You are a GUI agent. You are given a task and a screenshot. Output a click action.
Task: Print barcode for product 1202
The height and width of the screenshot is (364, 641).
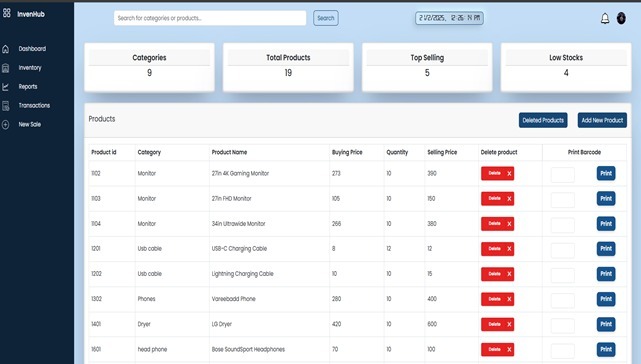click(606, 274)
